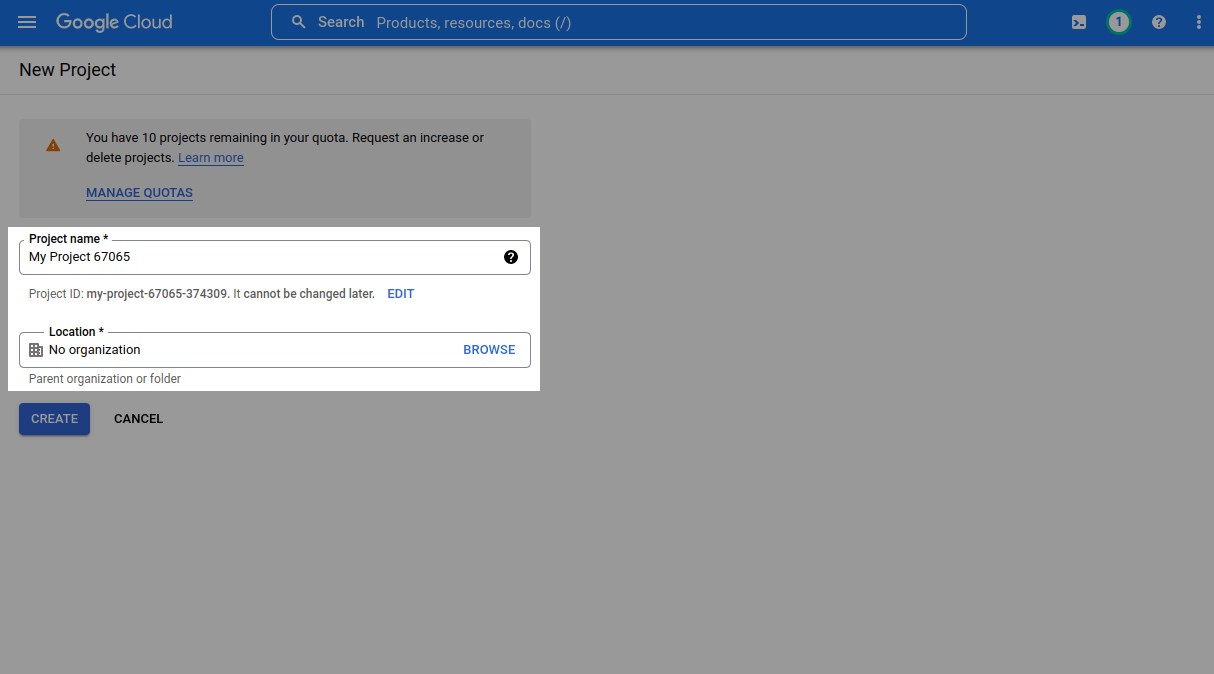
Task: Cancel the new project creation
Action: pos(138,419)
